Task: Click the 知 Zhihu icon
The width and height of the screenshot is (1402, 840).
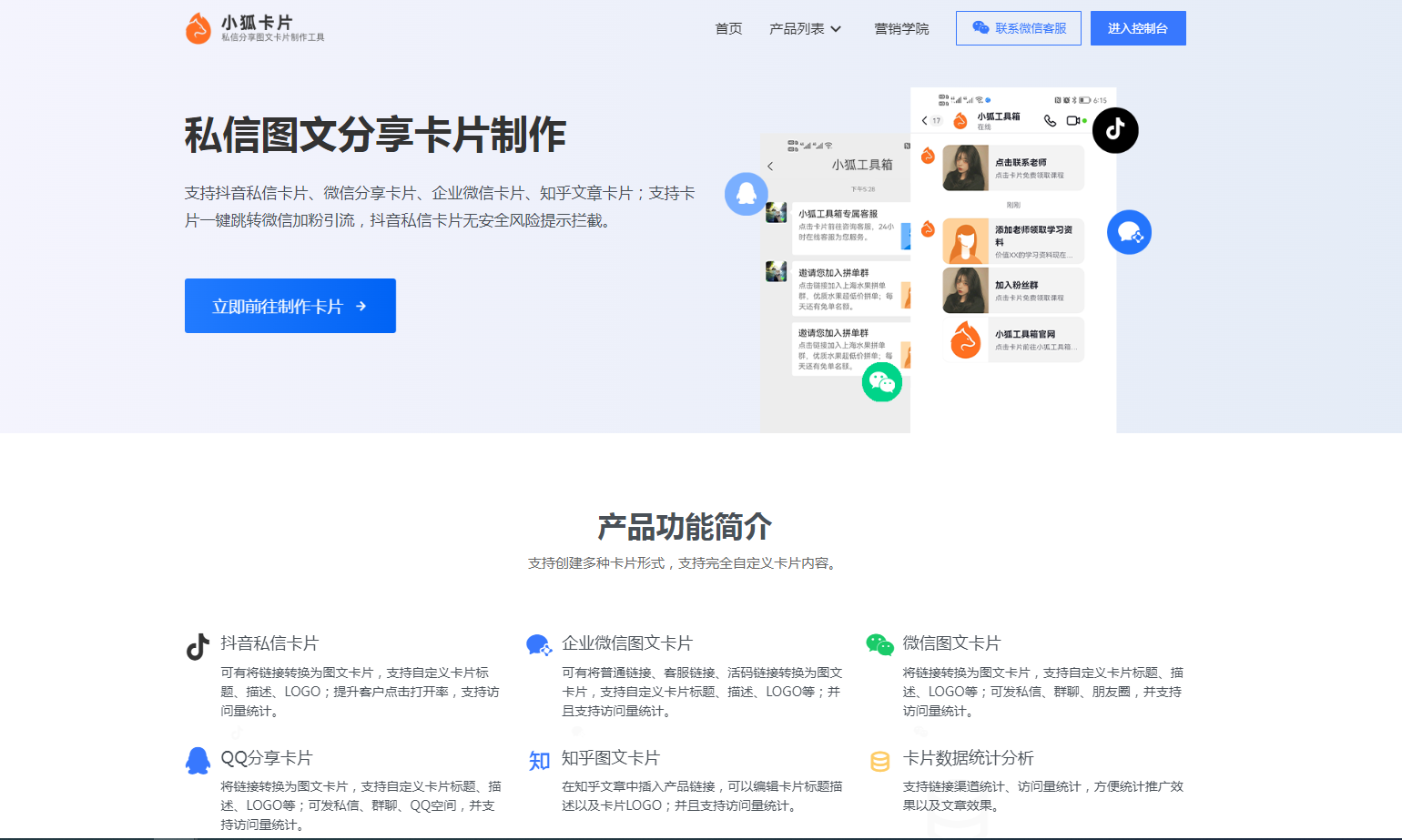Action: tap(539, 761)
